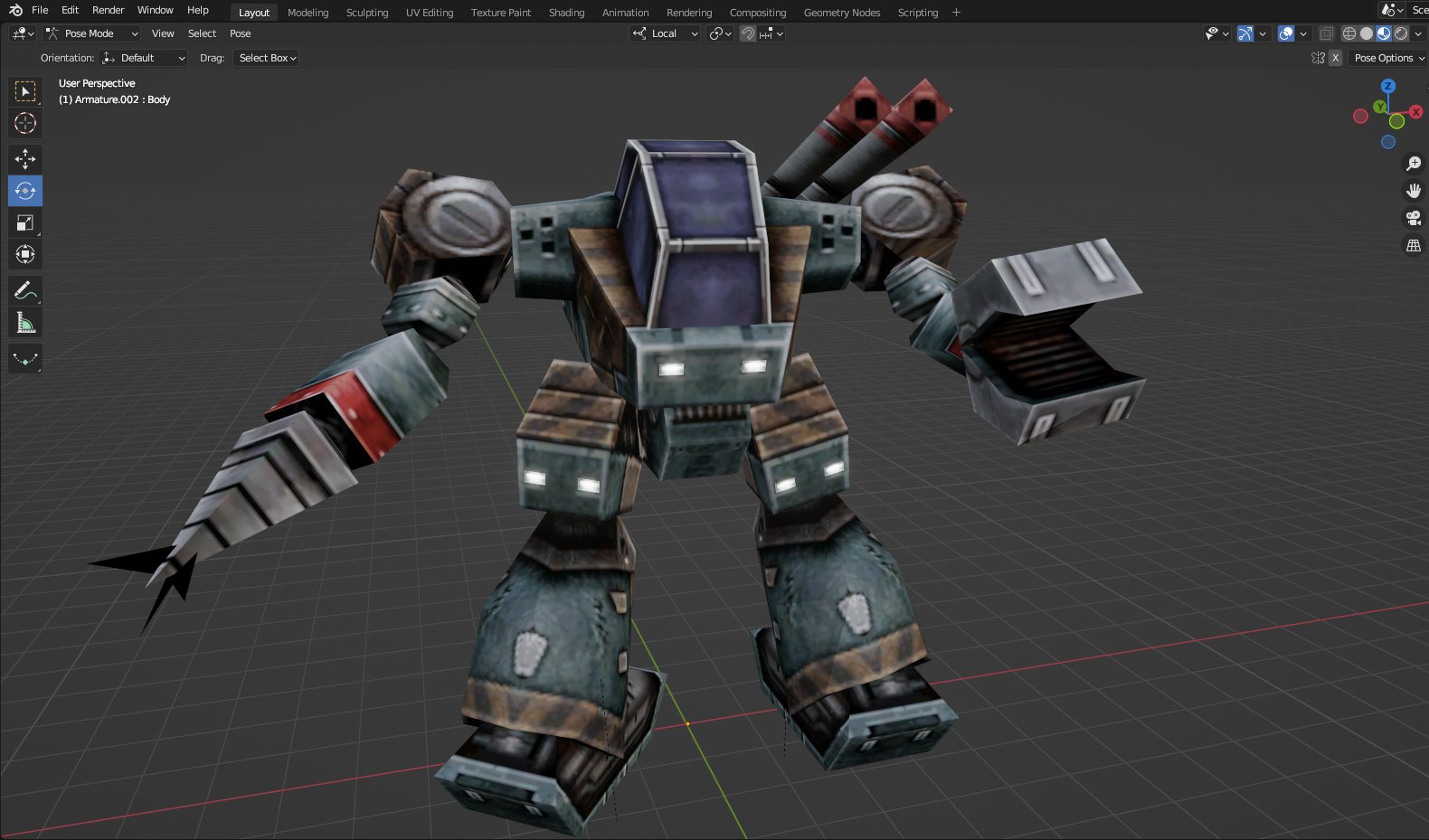Screen dimensions: 1429x840
Task: Switch to the Animation workspace tab
Action: [x=625, y=13]
